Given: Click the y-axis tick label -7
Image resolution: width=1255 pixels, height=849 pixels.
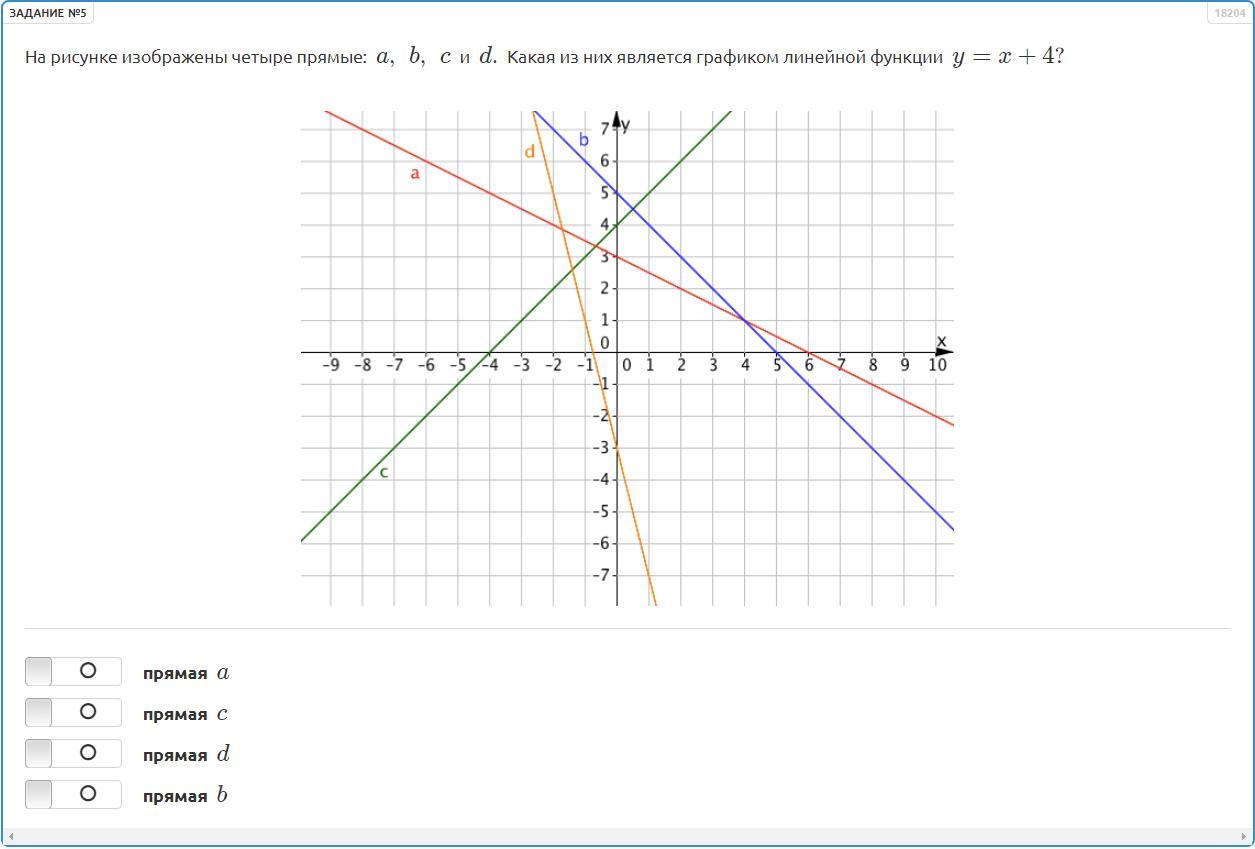Looking at the screenshot, I should tap(602, 575).
